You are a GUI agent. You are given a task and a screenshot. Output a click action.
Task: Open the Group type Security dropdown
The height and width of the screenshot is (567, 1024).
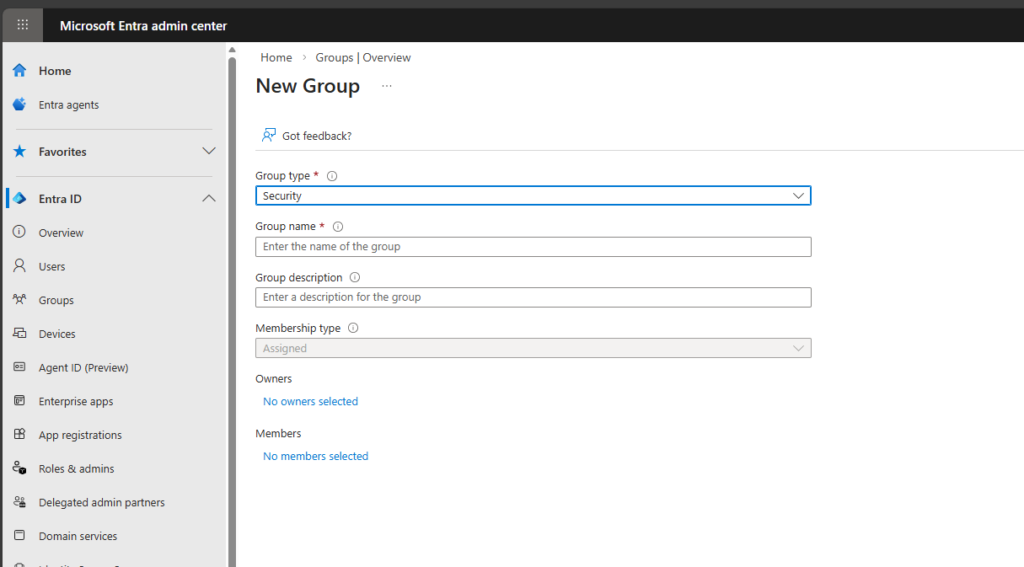[533, 196]
